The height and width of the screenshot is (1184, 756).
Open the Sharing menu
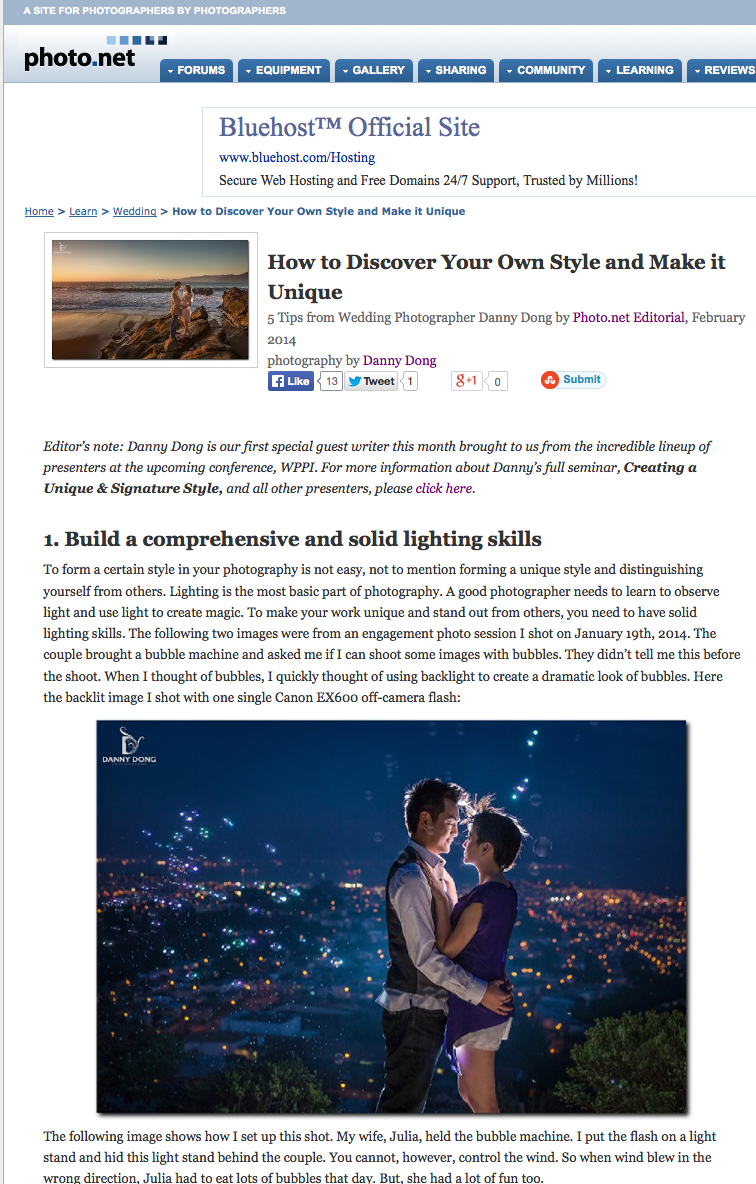coord(456,70)
